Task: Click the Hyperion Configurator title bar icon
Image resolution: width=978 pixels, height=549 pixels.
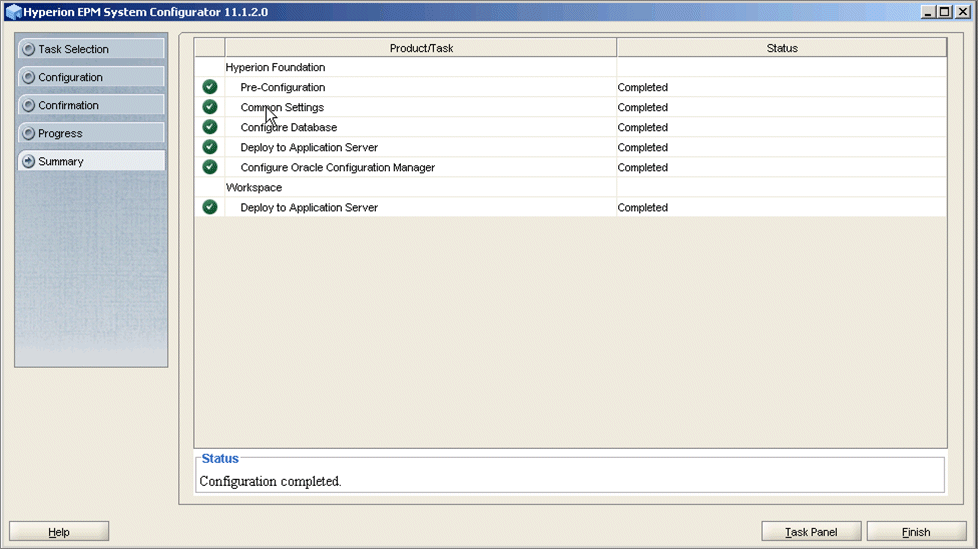Action: click(x=13, y=12)
